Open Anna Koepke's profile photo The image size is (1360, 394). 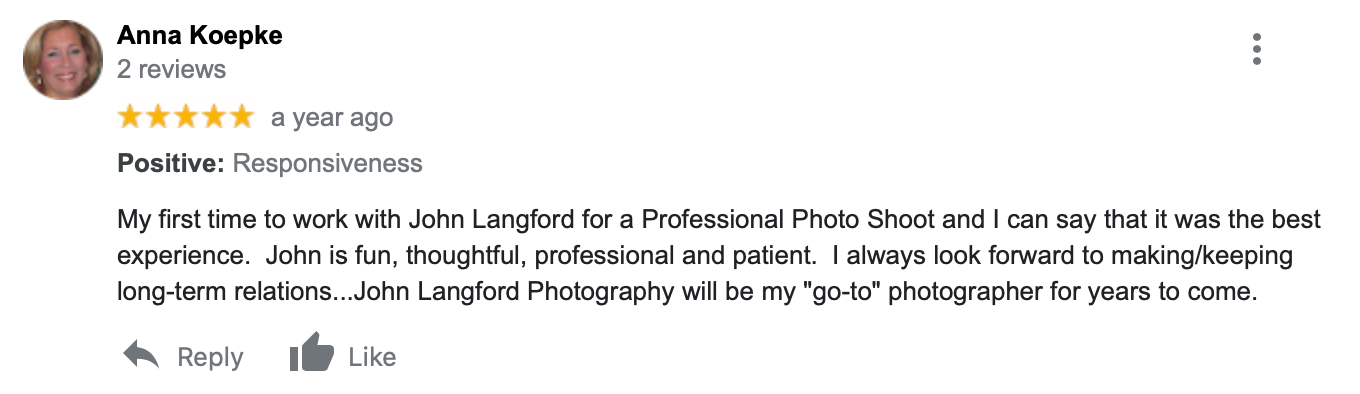click(63, 60)
